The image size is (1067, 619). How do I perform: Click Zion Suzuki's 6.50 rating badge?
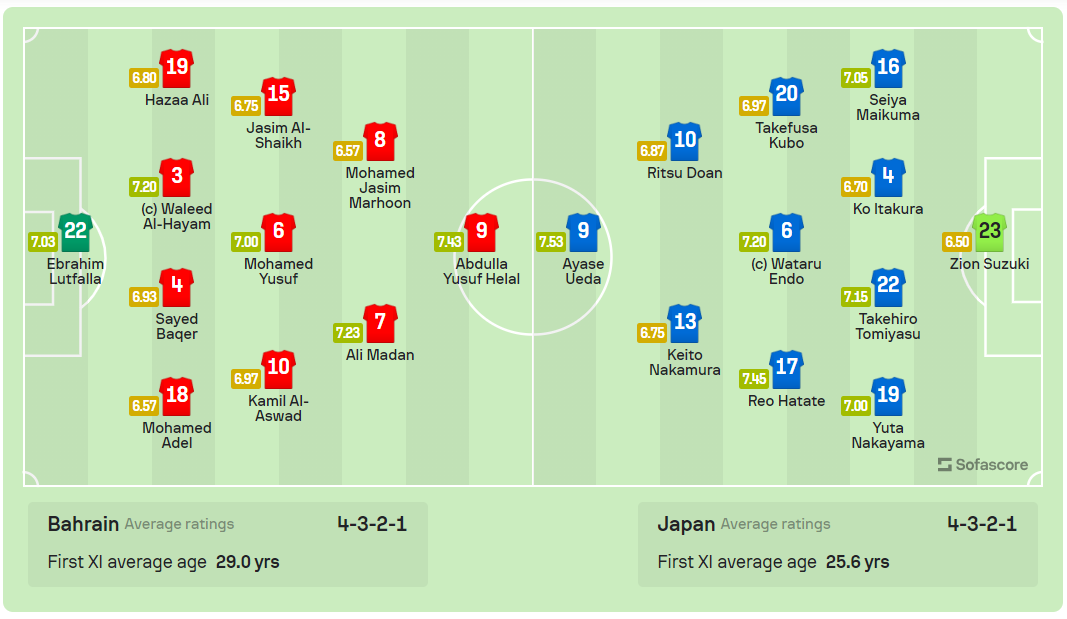(x=958, y=242)
